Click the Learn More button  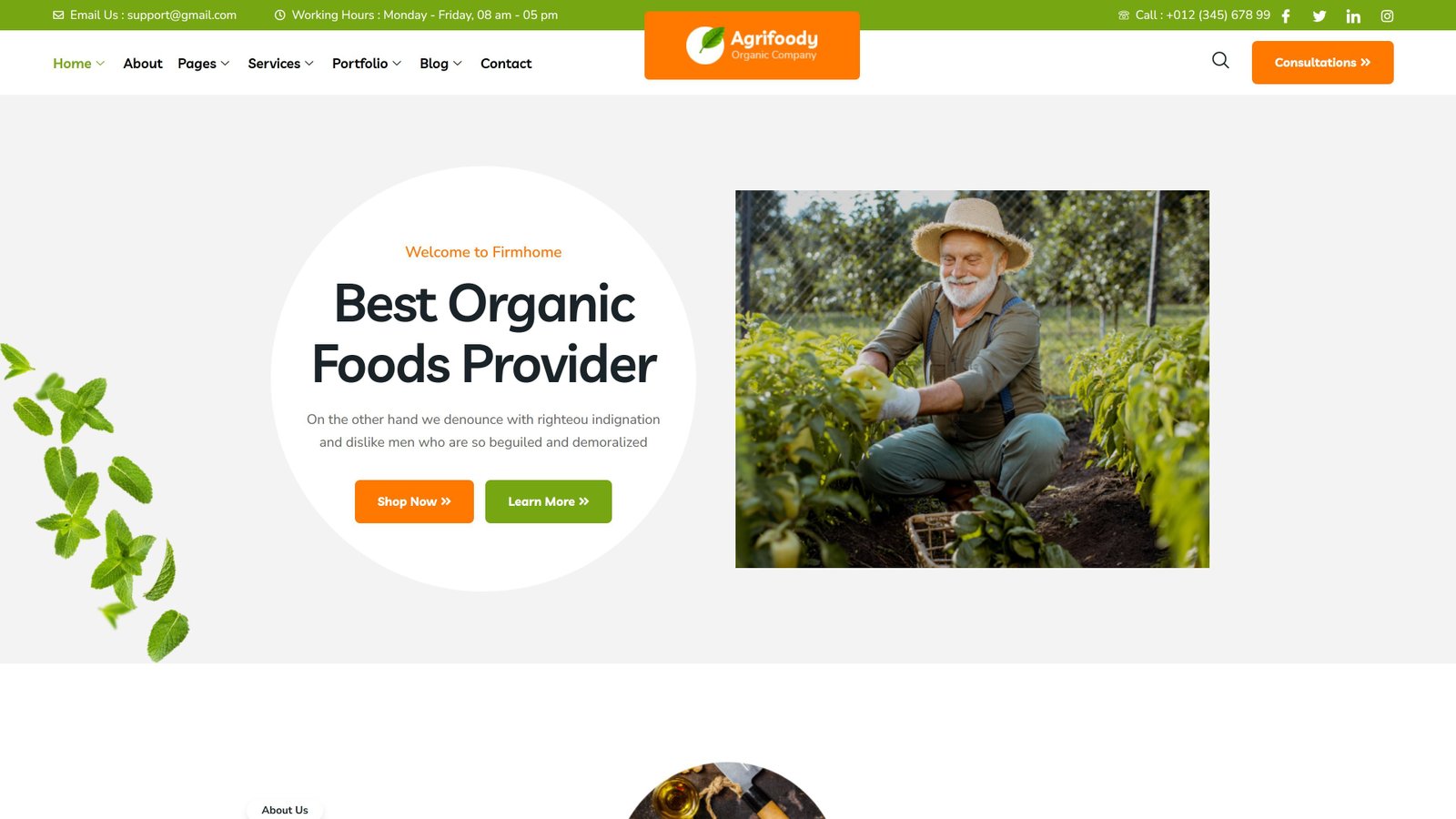pos(549,501)
